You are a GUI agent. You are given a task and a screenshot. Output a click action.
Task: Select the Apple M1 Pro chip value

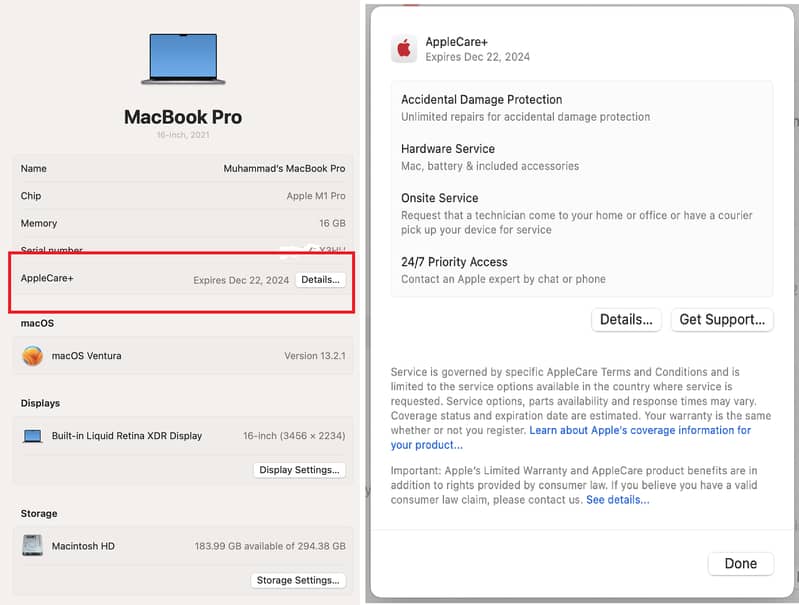click(x=316, y=196)
